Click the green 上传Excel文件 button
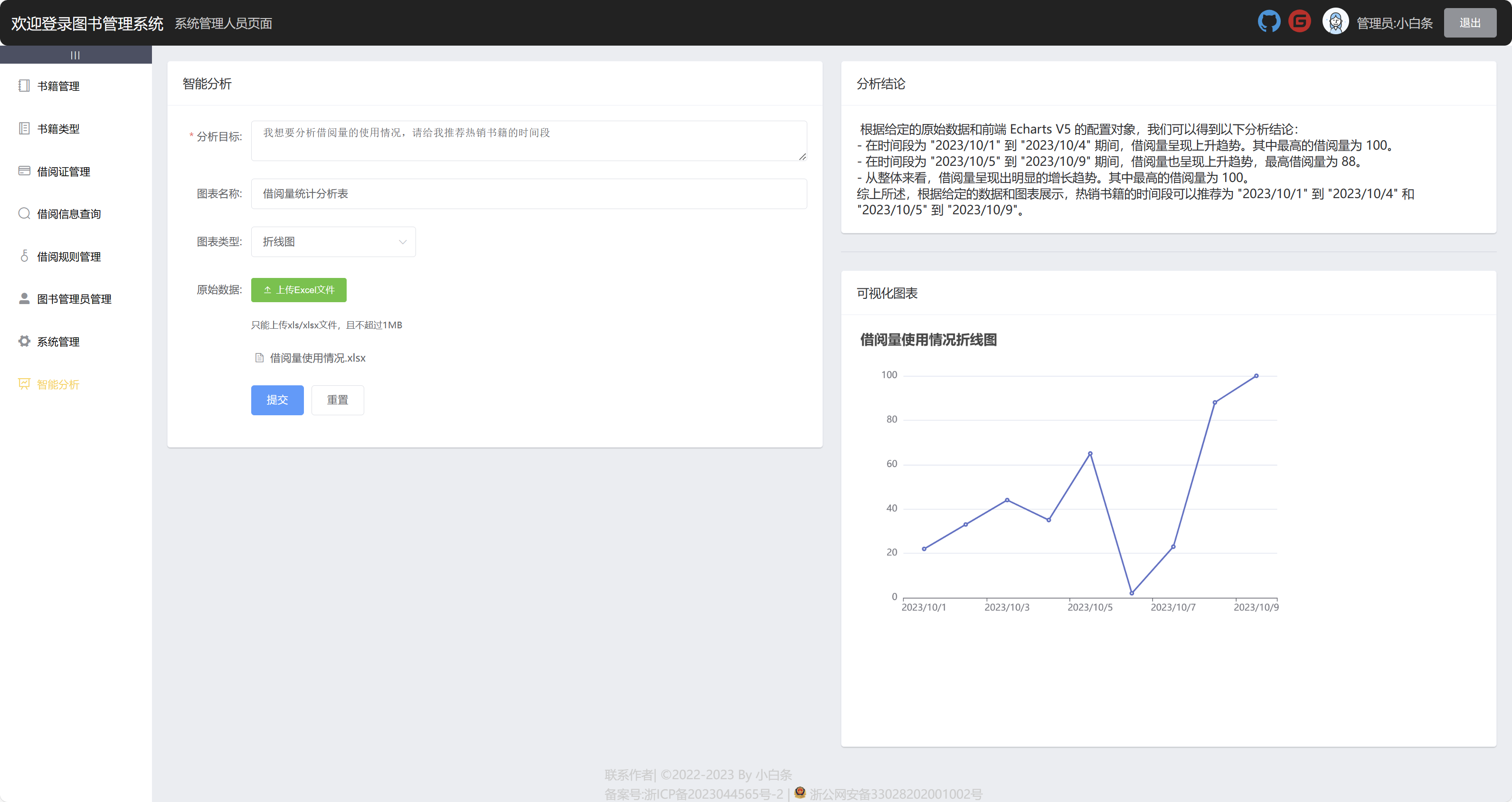The width and height of the screenshot is (1512, 802). [x=299, y=290]
